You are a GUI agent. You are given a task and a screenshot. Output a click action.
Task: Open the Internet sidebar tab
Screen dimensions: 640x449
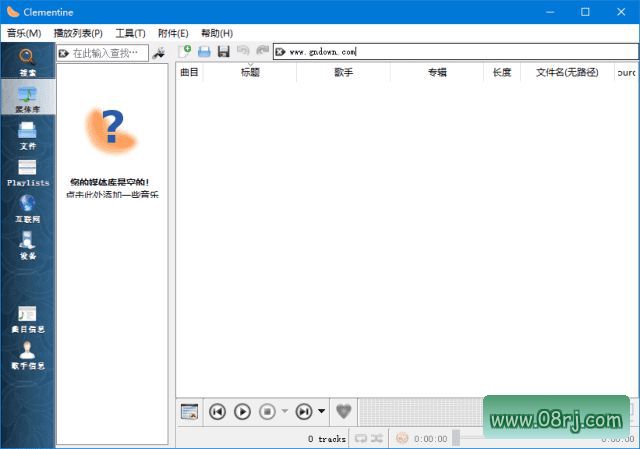pos(27,209)
